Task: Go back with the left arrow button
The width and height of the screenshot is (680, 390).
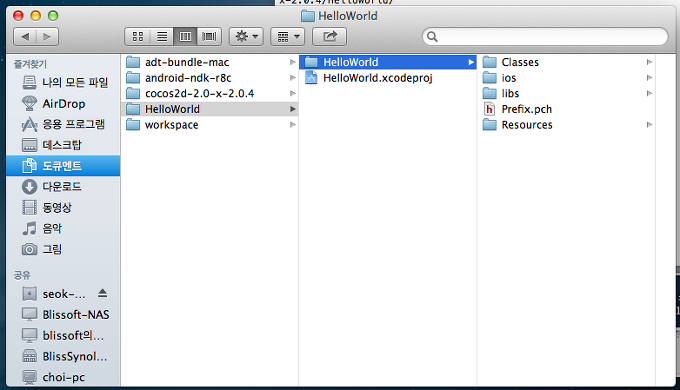Action: click(x=25, y=37)
